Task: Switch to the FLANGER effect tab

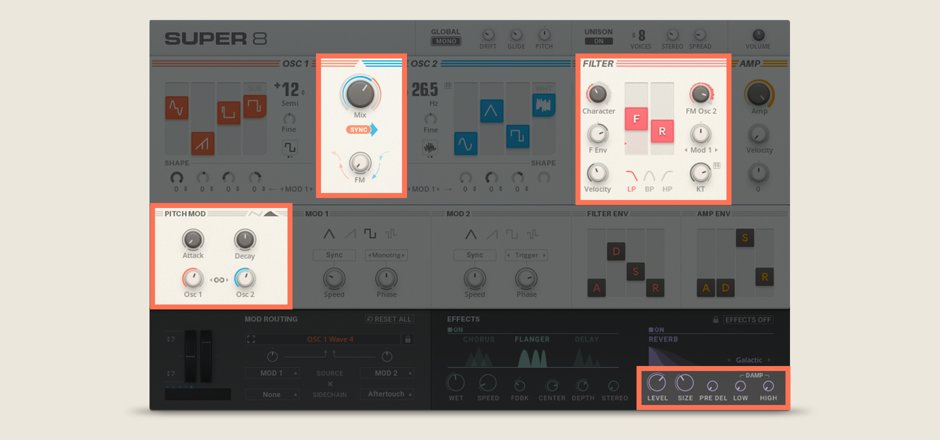Action: (x=532, y=339)
